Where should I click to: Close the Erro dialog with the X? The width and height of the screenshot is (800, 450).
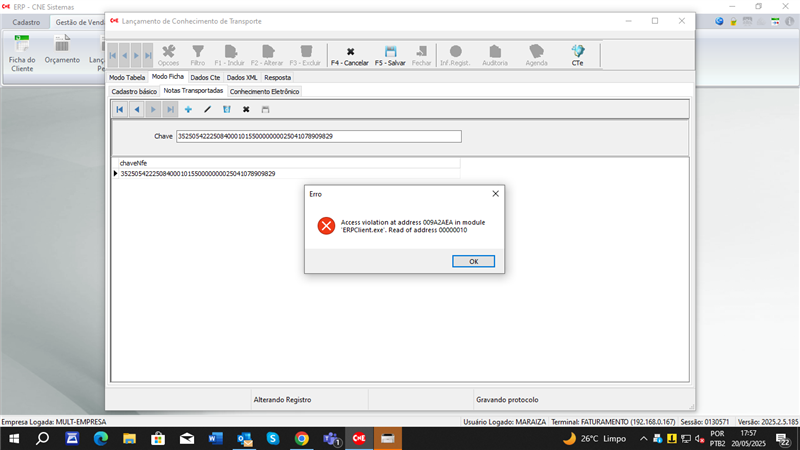pos(495,193)
